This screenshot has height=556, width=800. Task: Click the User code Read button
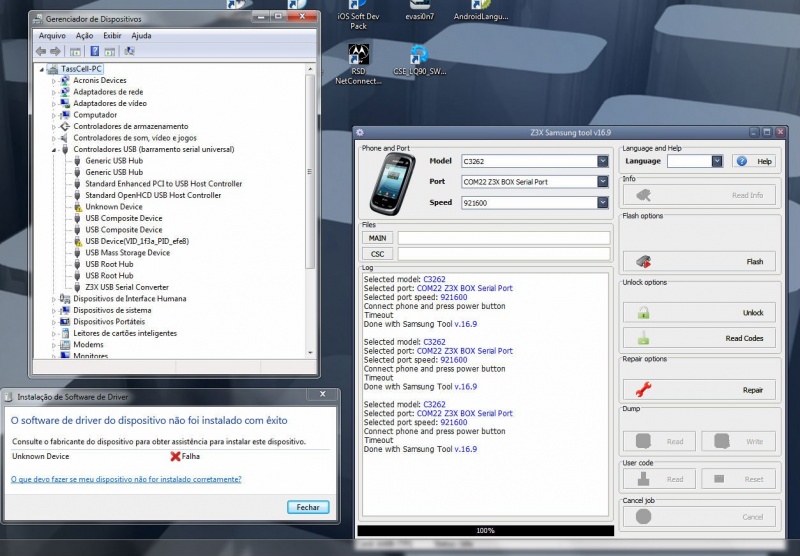[x=659, y=479]
